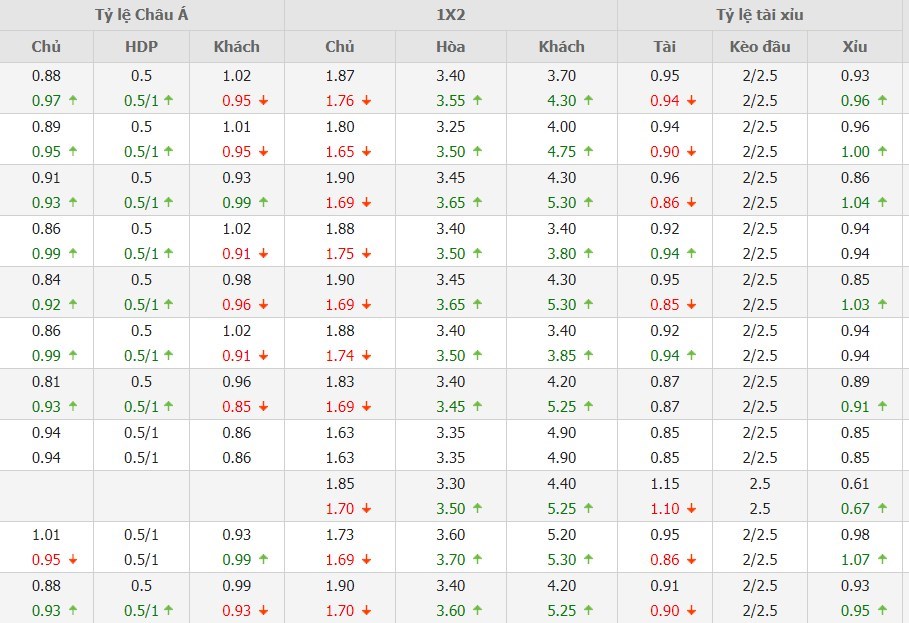Screen dimensions: 909x623
Task: Click the 1.15 Tài odds value
Action: click(x=665, y=484)
